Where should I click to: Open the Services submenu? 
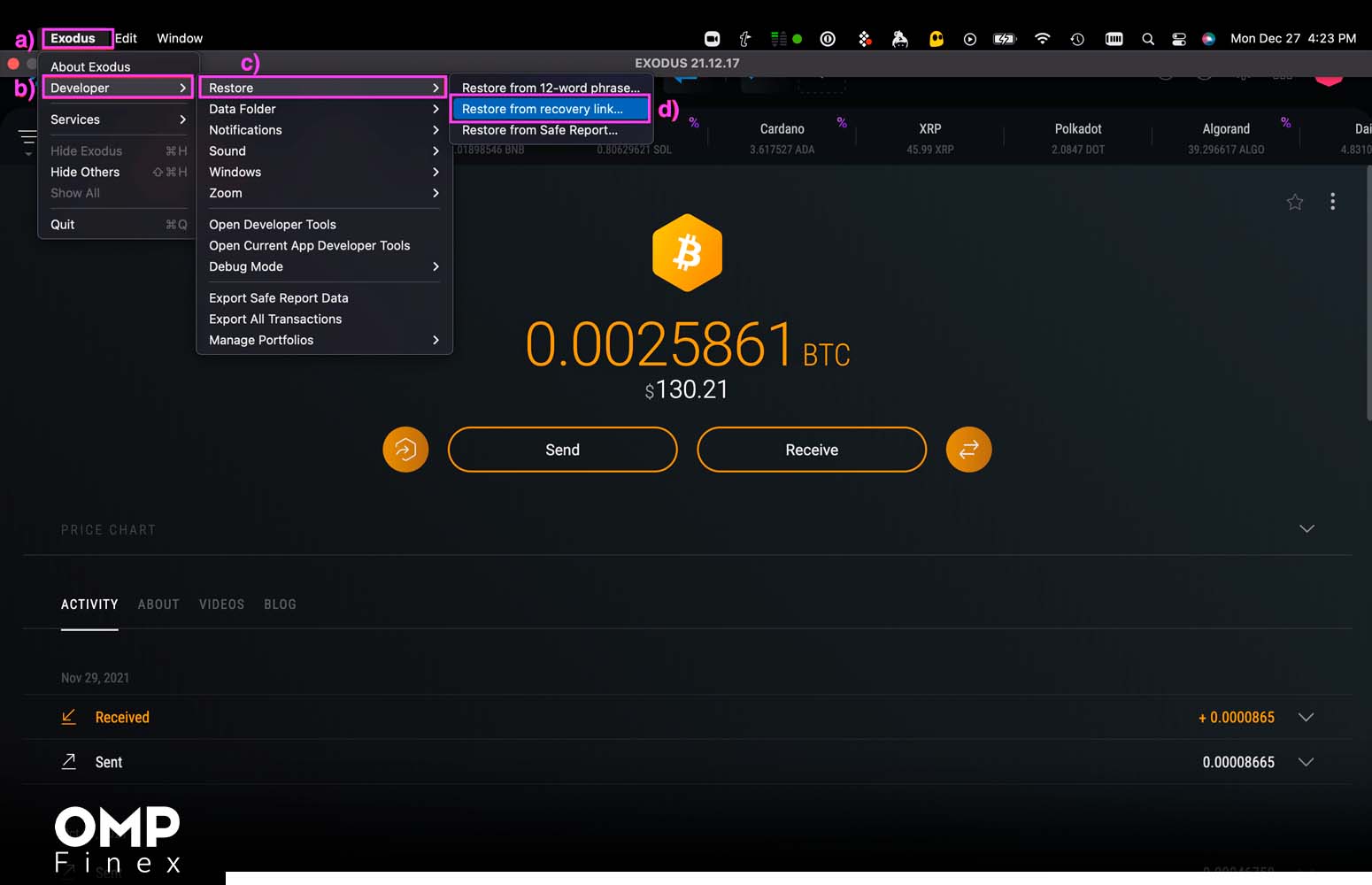[x=118, y=119]
